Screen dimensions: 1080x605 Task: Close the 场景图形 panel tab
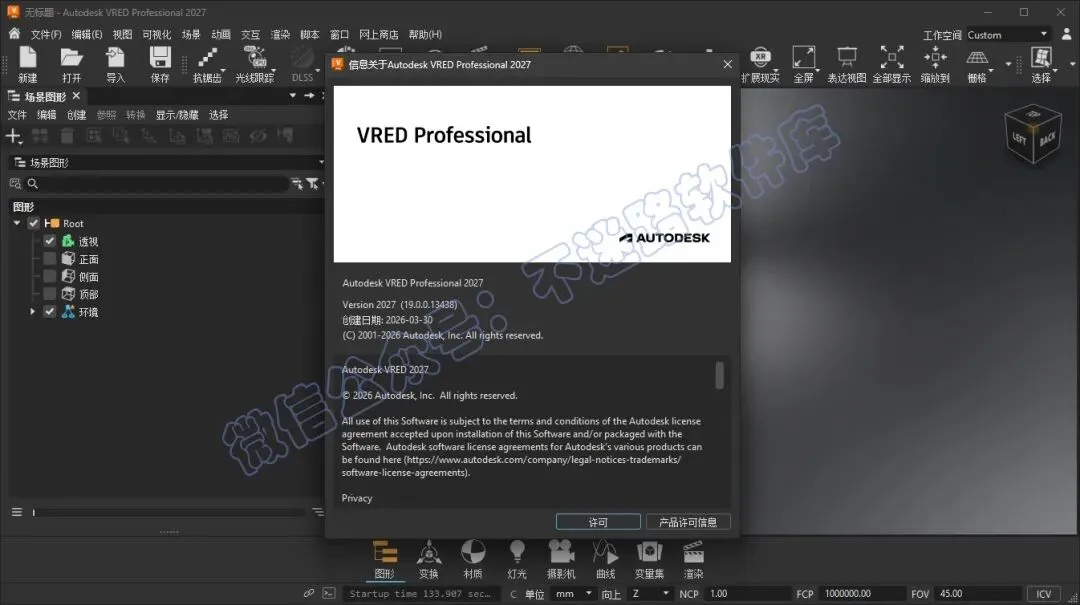(76, 96)
